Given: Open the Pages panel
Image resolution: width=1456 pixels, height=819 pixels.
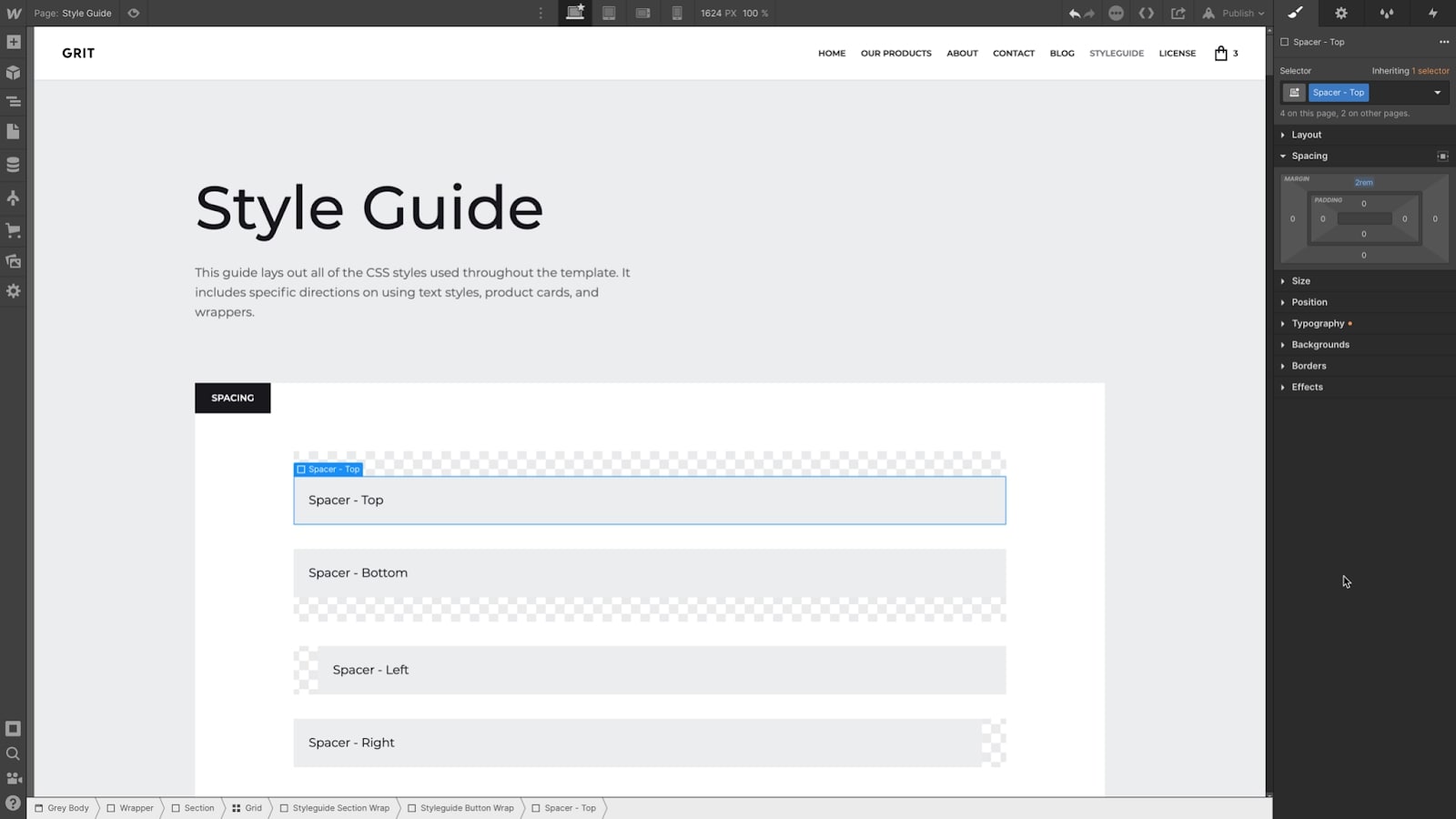Looking at the screenshot, I should tap(14, 132).
